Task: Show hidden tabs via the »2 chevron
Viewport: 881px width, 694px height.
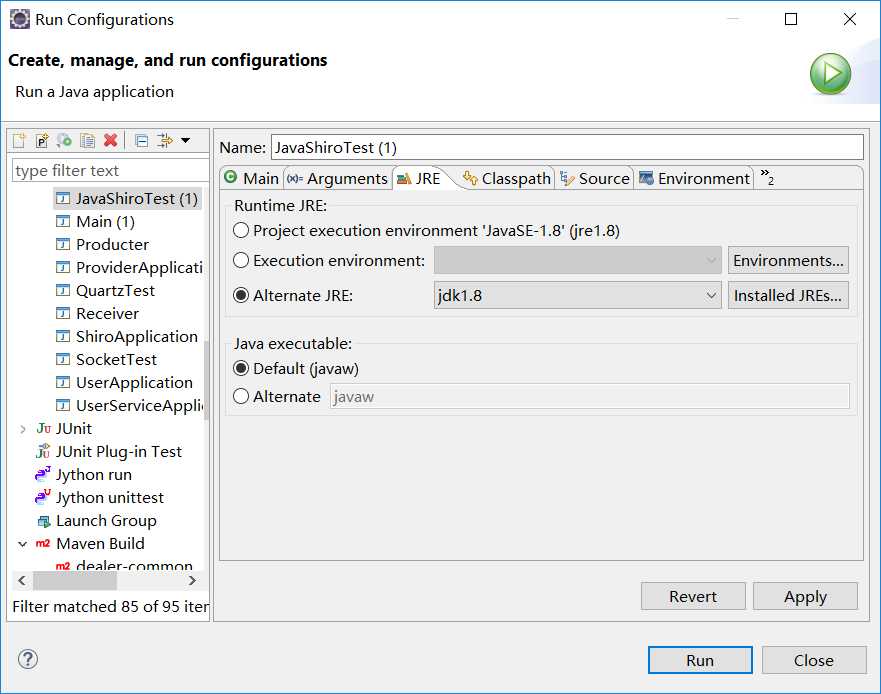Action: point(768,177)
